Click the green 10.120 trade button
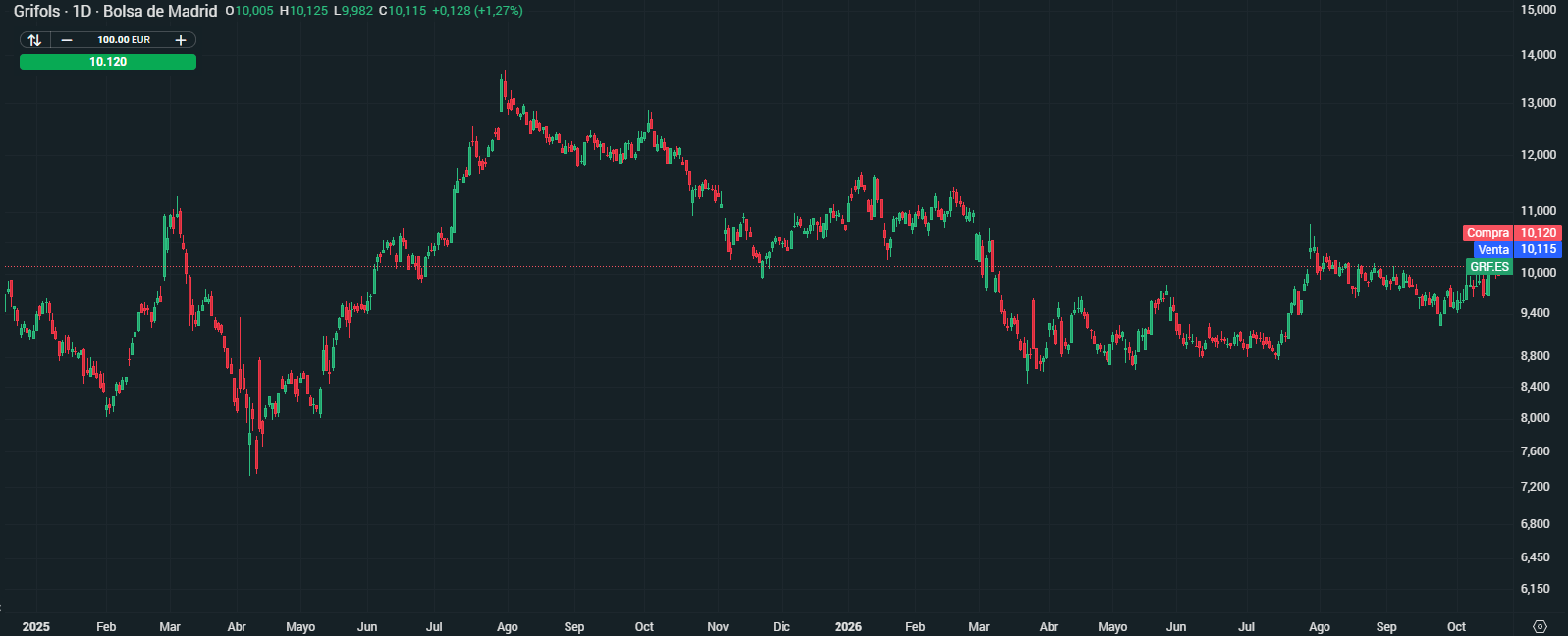This screenshot has height=636, width=1568. [108, 62]
